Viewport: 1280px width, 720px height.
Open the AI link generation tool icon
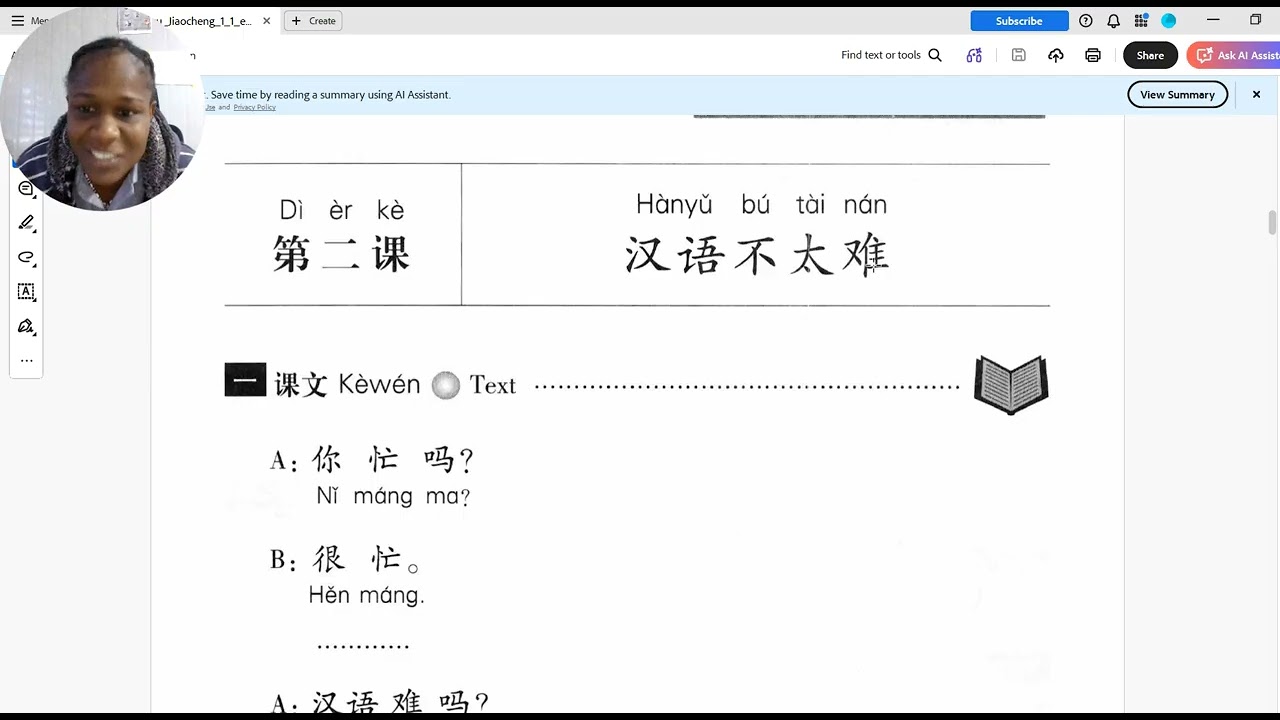[974, 55]
